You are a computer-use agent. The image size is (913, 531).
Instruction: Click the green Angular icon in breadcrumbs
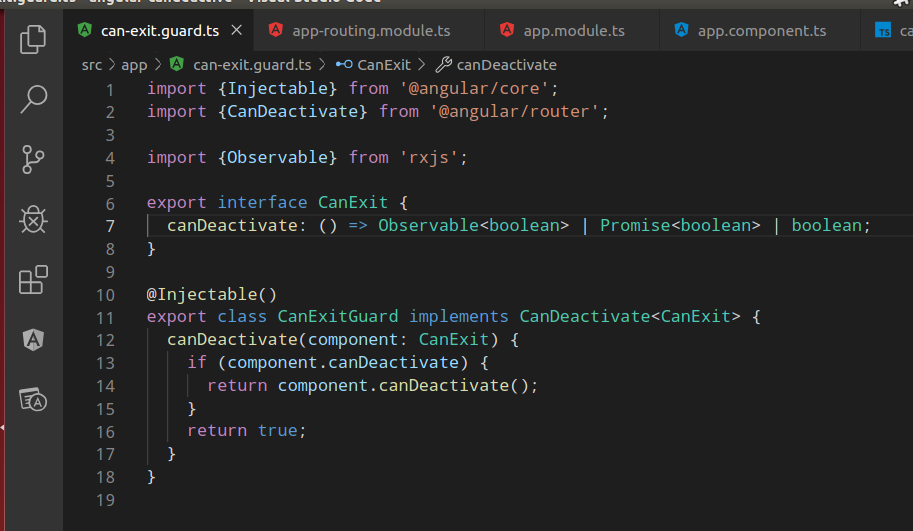click(176, 64)
